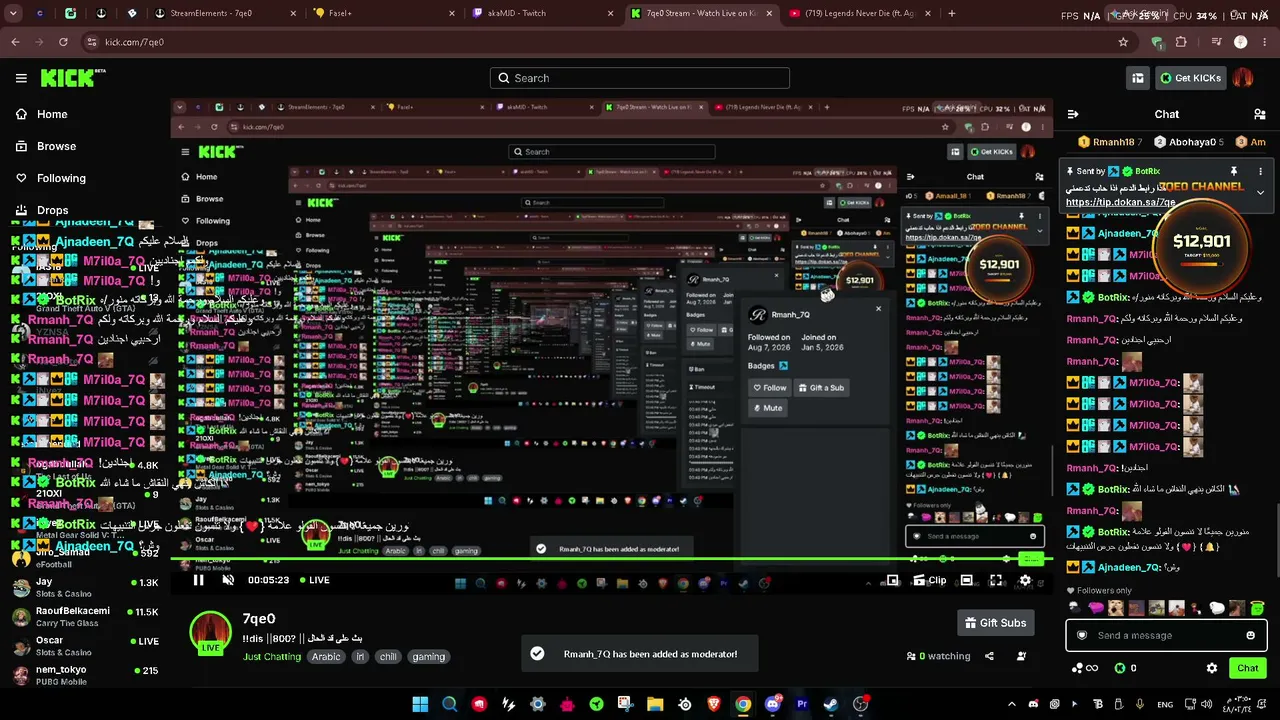1280x720 pixels.
Task: Reload the kick.com page
Action: 63,42
